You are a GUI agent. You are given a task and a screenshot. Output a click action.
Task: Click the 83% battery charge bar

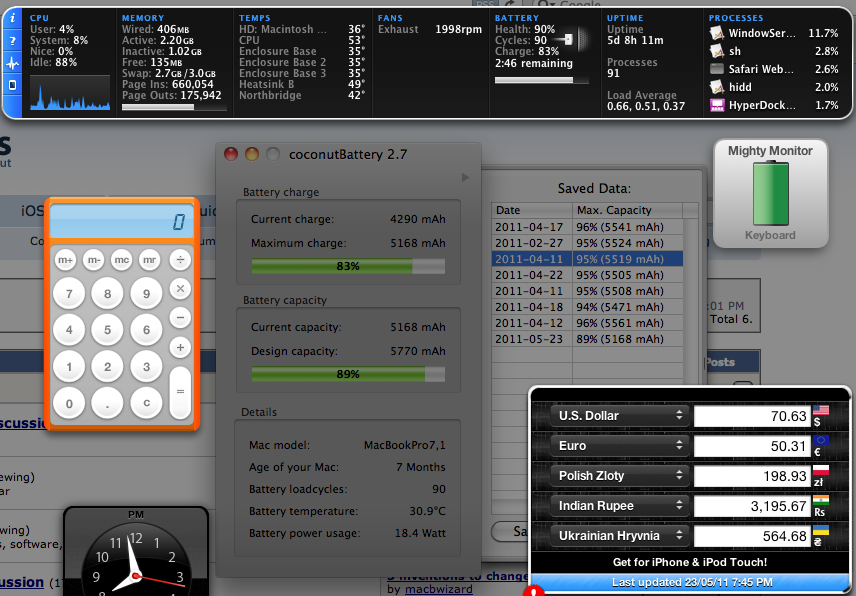click(x=348, y=266)
